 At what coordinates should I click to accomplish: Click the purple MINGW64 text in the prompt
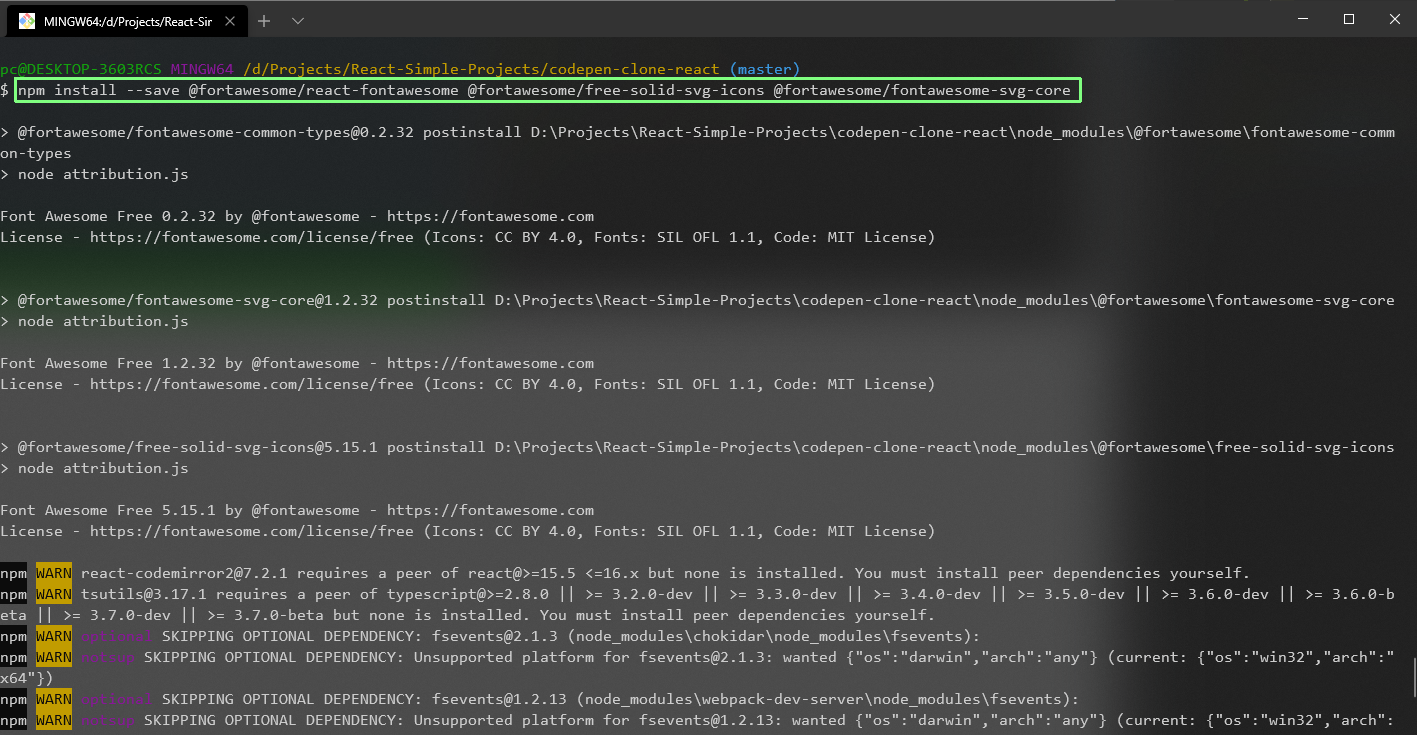coord(202,69)
